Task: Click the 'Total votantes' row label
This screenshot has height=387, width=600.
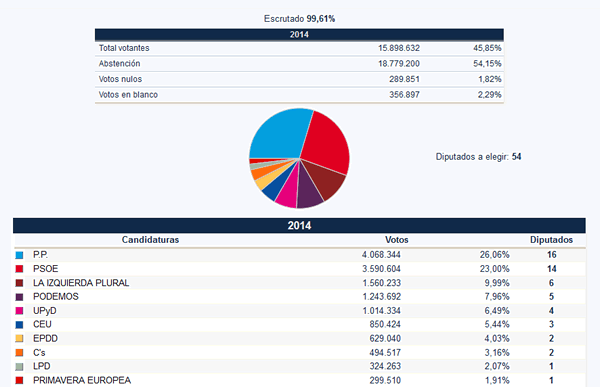Action: point(124,48)
